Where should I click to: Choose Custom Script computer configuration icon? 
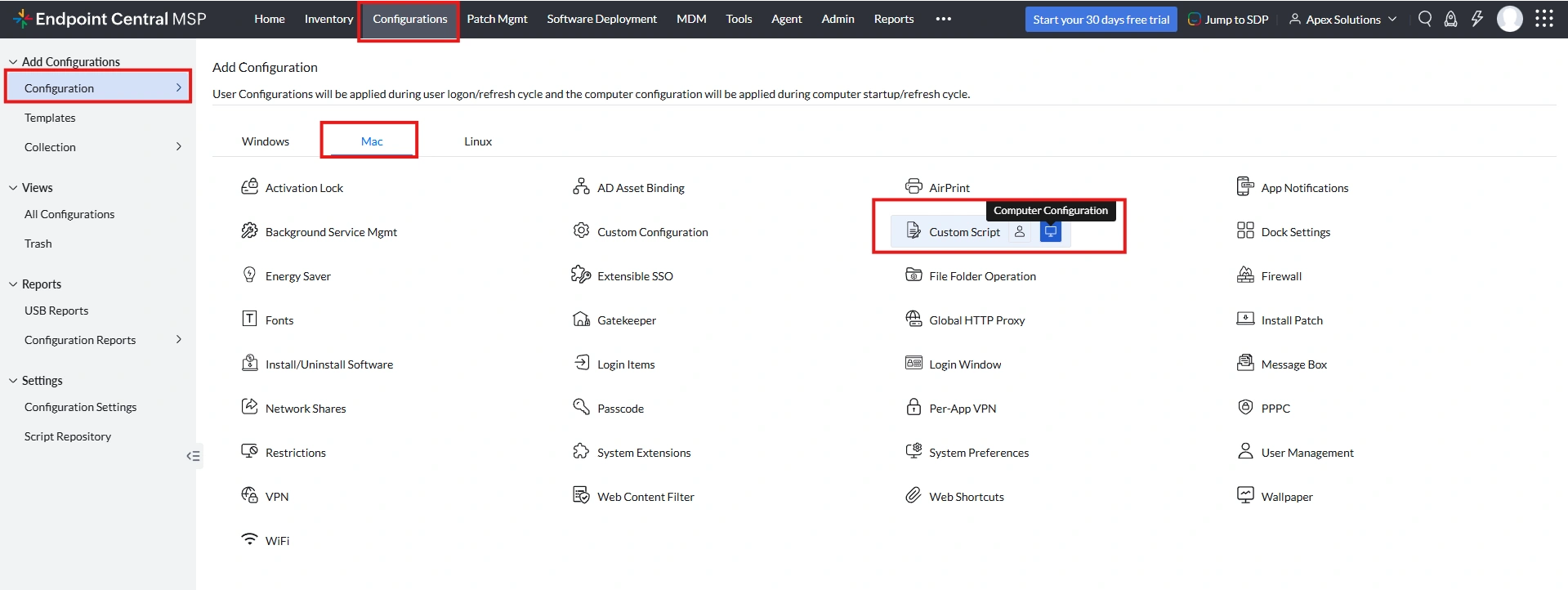1051,232
